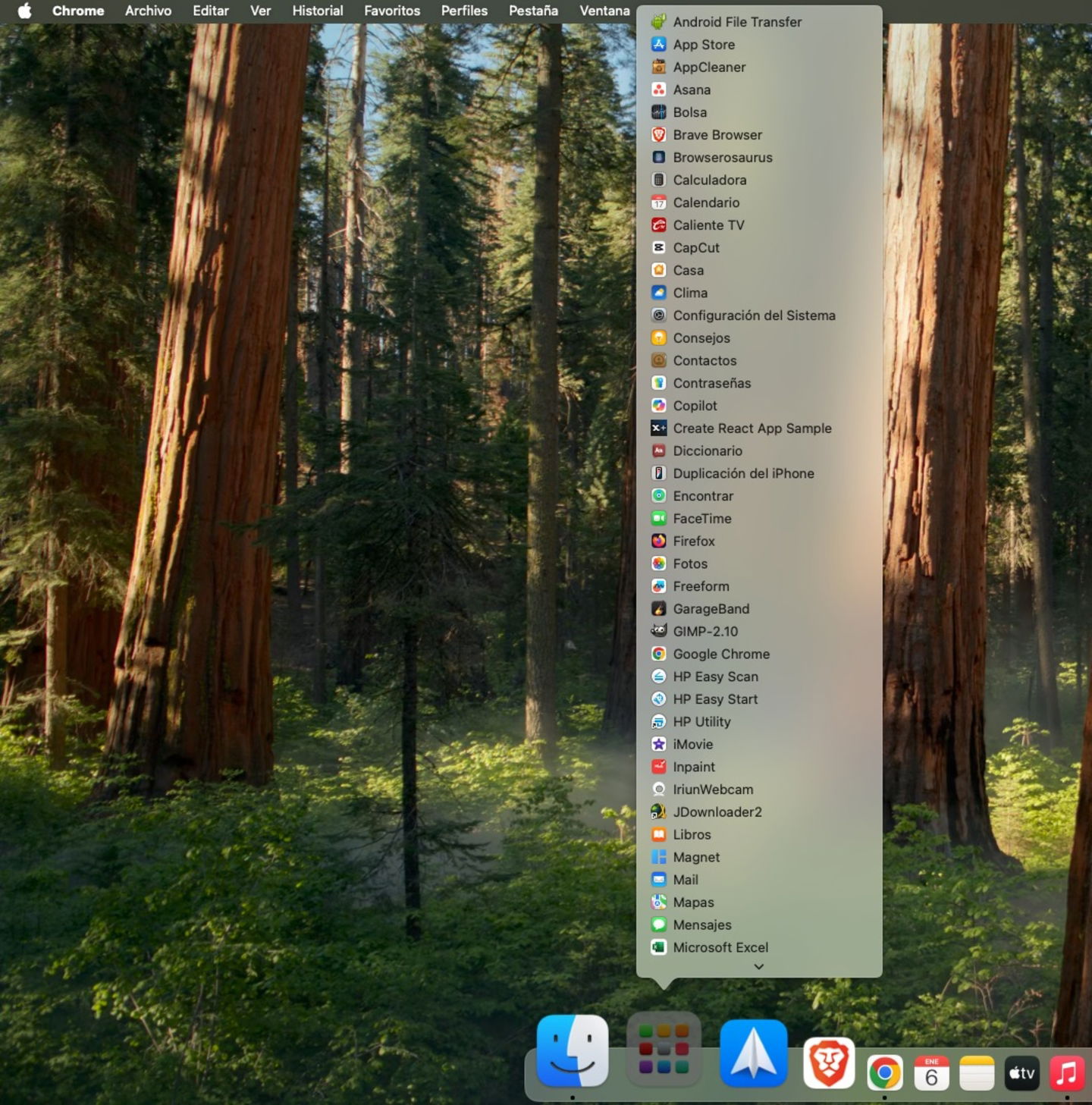
Task: Launch the Spark paper-plane app in the Dock
Action: point(754,1052)
